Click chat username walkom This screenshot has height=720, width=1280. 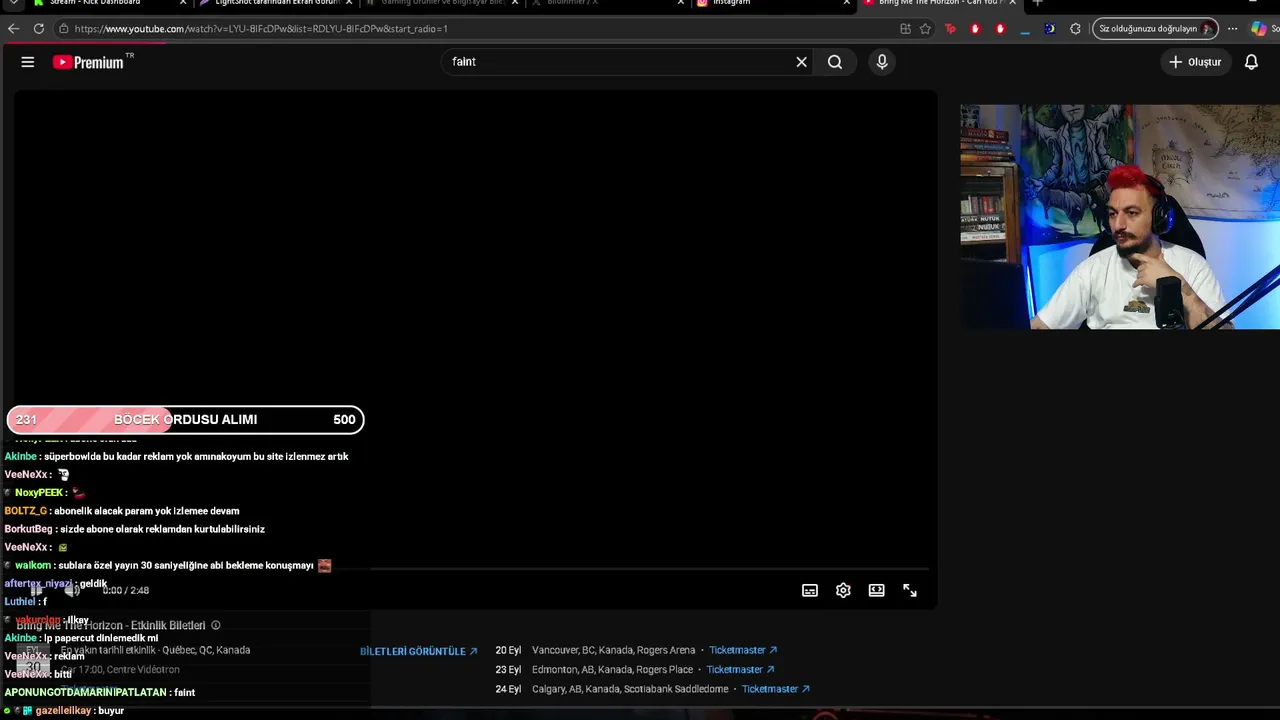click(x=34, y=566)
